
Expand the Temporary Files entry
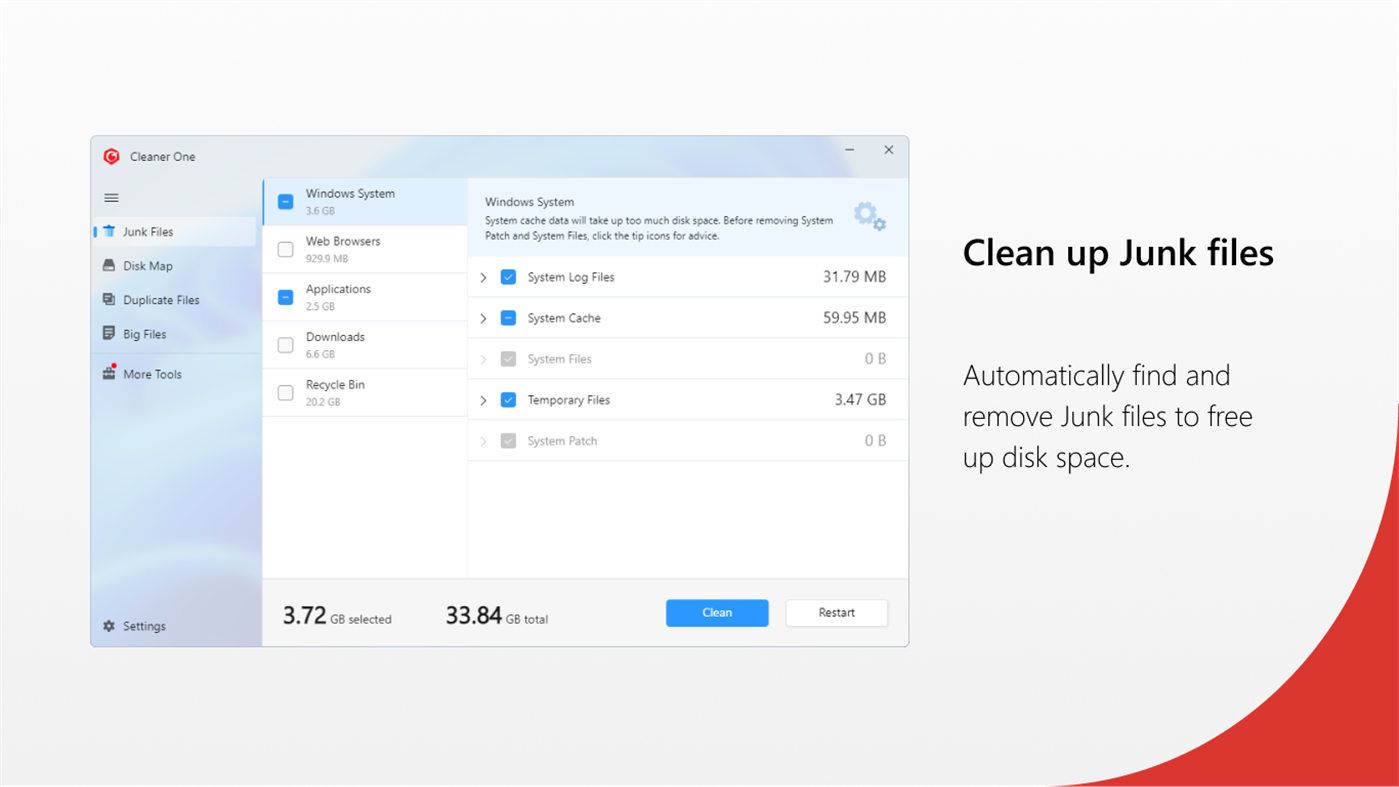[x=483, y=399]
